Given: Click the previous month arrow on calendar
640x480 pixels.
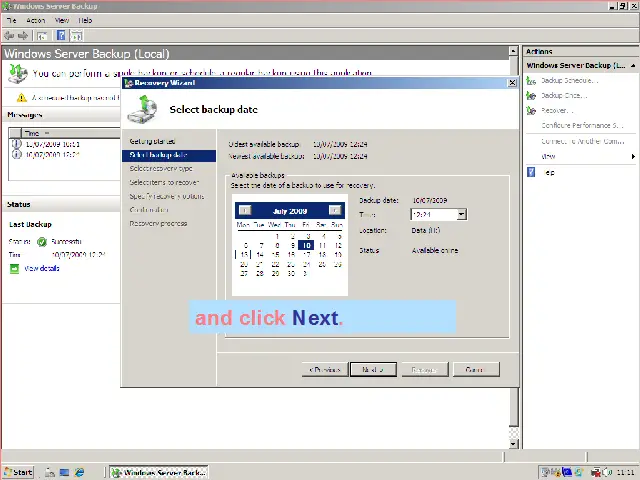Looking at the screenshot, I should point(244,210).
